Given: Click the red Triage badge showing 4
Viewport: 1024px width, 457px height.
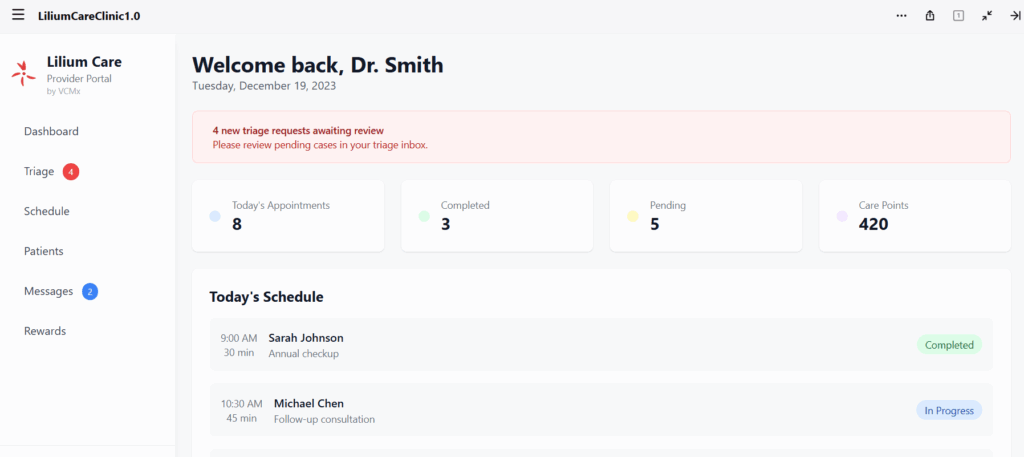Looking at the screenshot, I should tap(71, 172).
